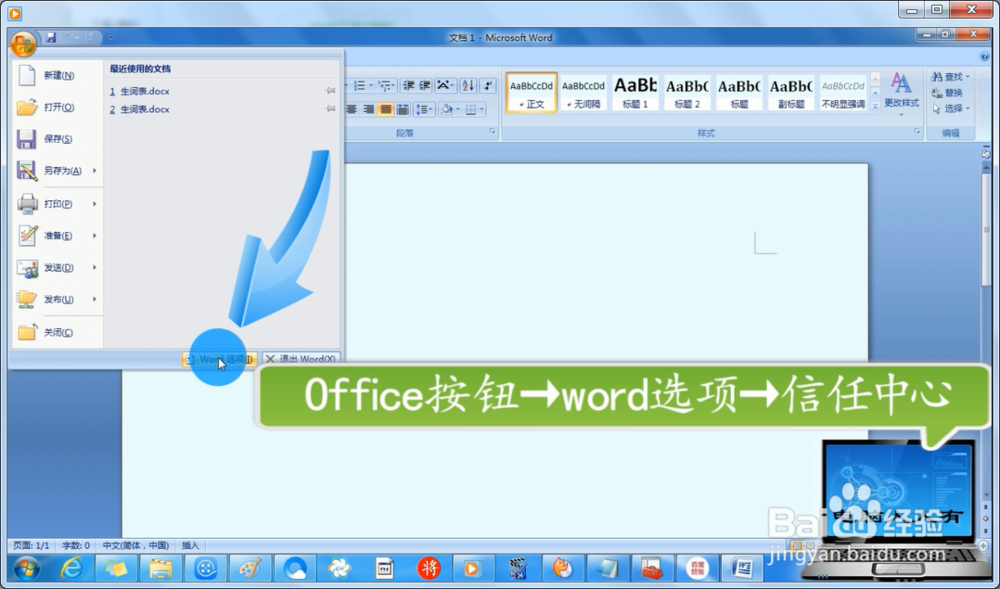Toggle 插入 mode in status bar
The image size is (1000, 589).
pos(190,546)
